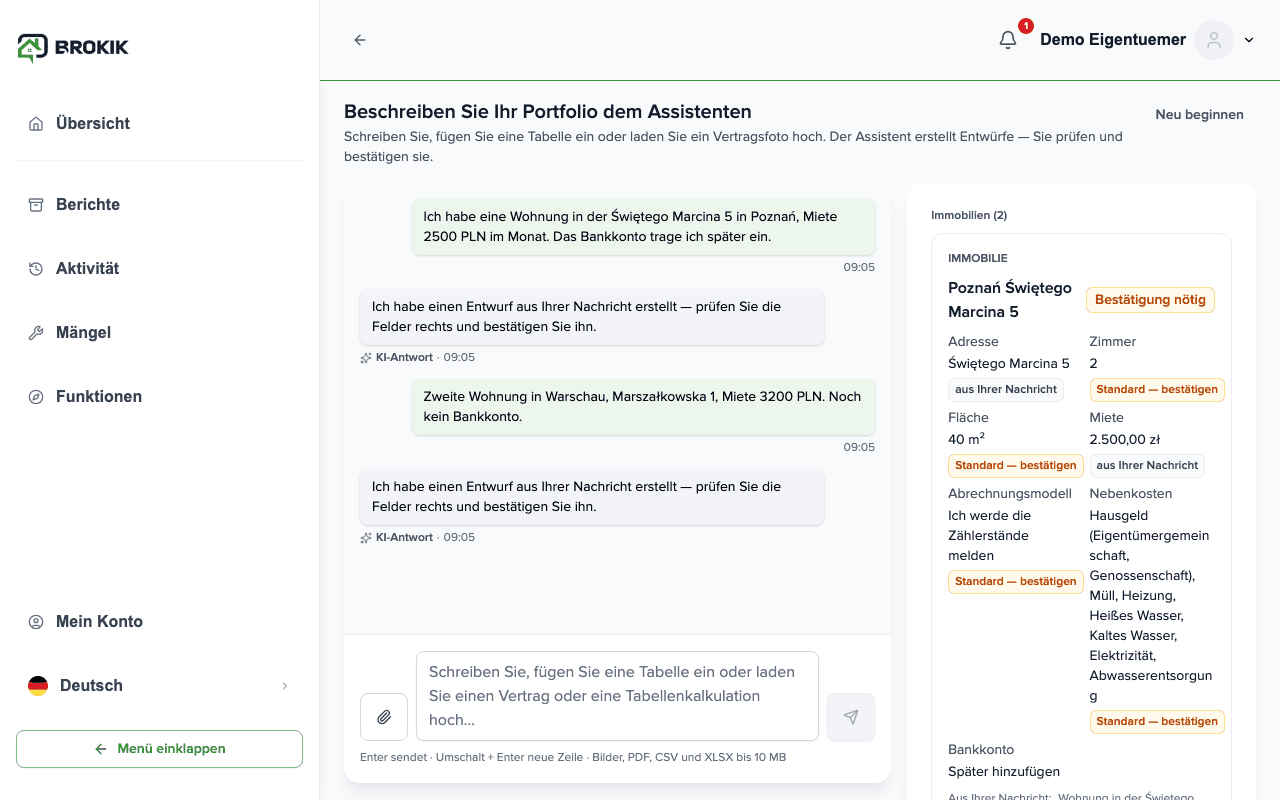This screenshot has width=1280, height=800.
Task: Confirm the Fläche standard value badge
Action: point(1016,466)
